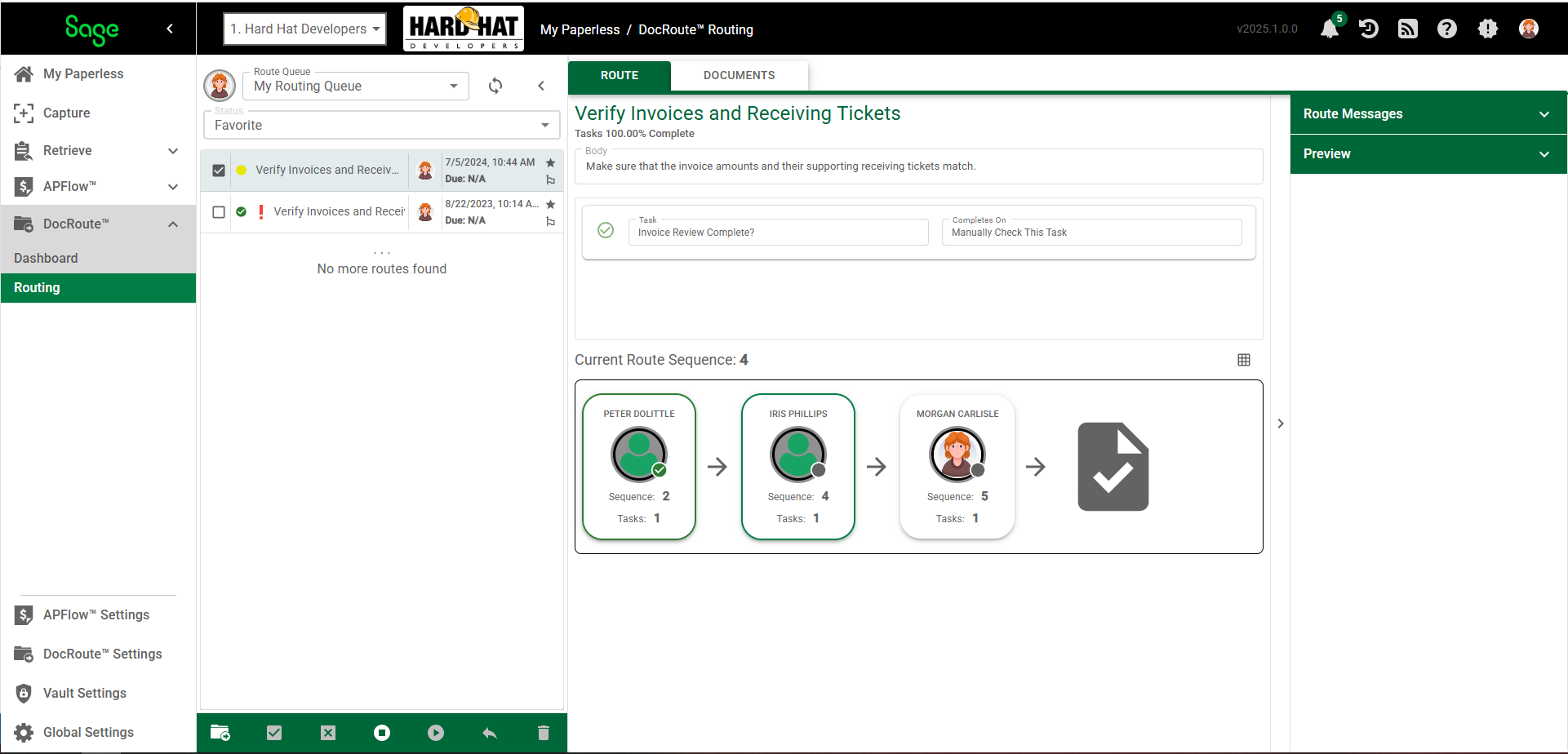Open APFlow Settings
The image size is (1568, 754).
point(98,614)
